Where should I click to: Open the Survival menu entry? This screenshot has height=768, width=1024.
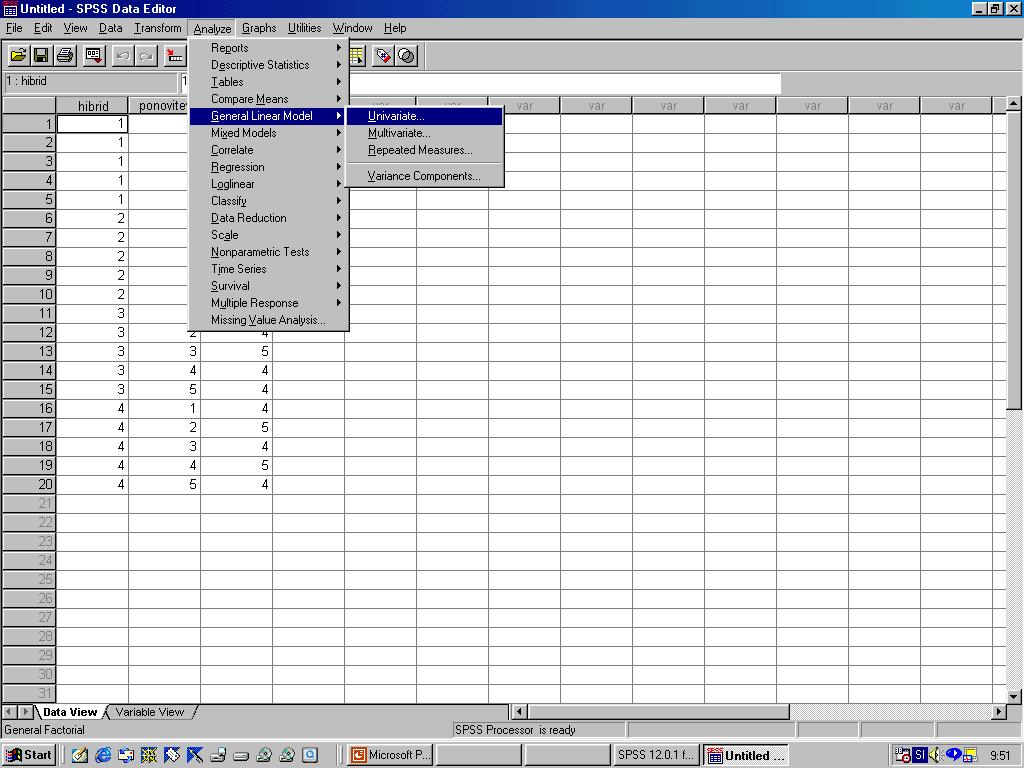[x=268, y=285]
